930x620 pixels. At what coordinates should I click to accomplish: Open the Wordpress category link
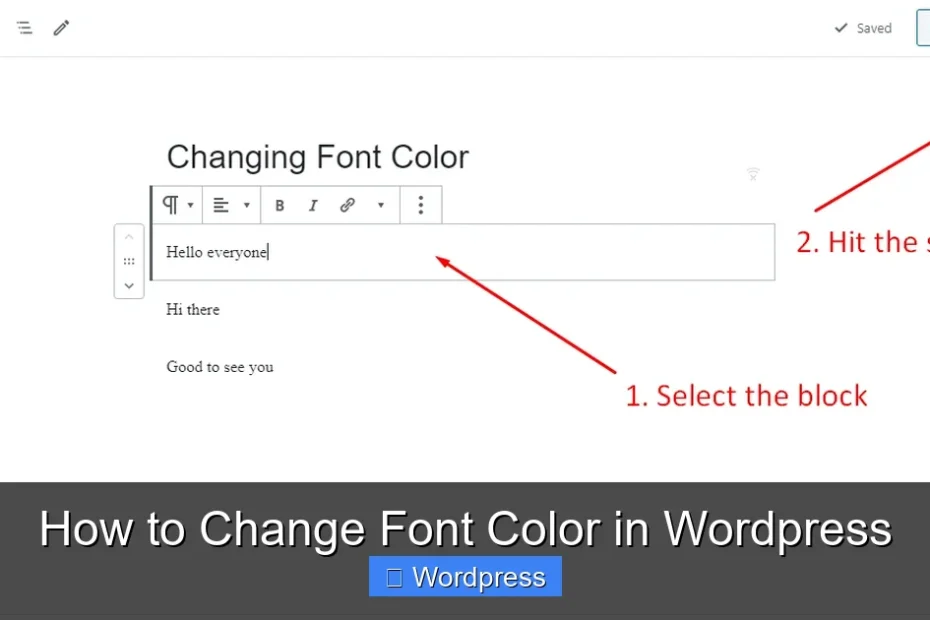coord(465,576)
